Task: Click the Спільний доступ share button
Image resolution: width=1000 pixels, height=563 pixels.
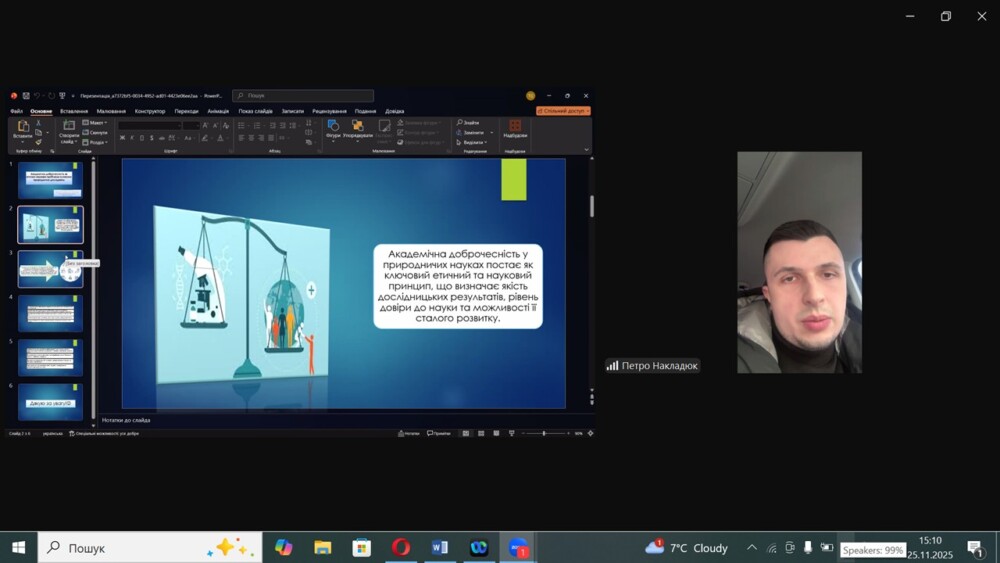Action: 563,111
